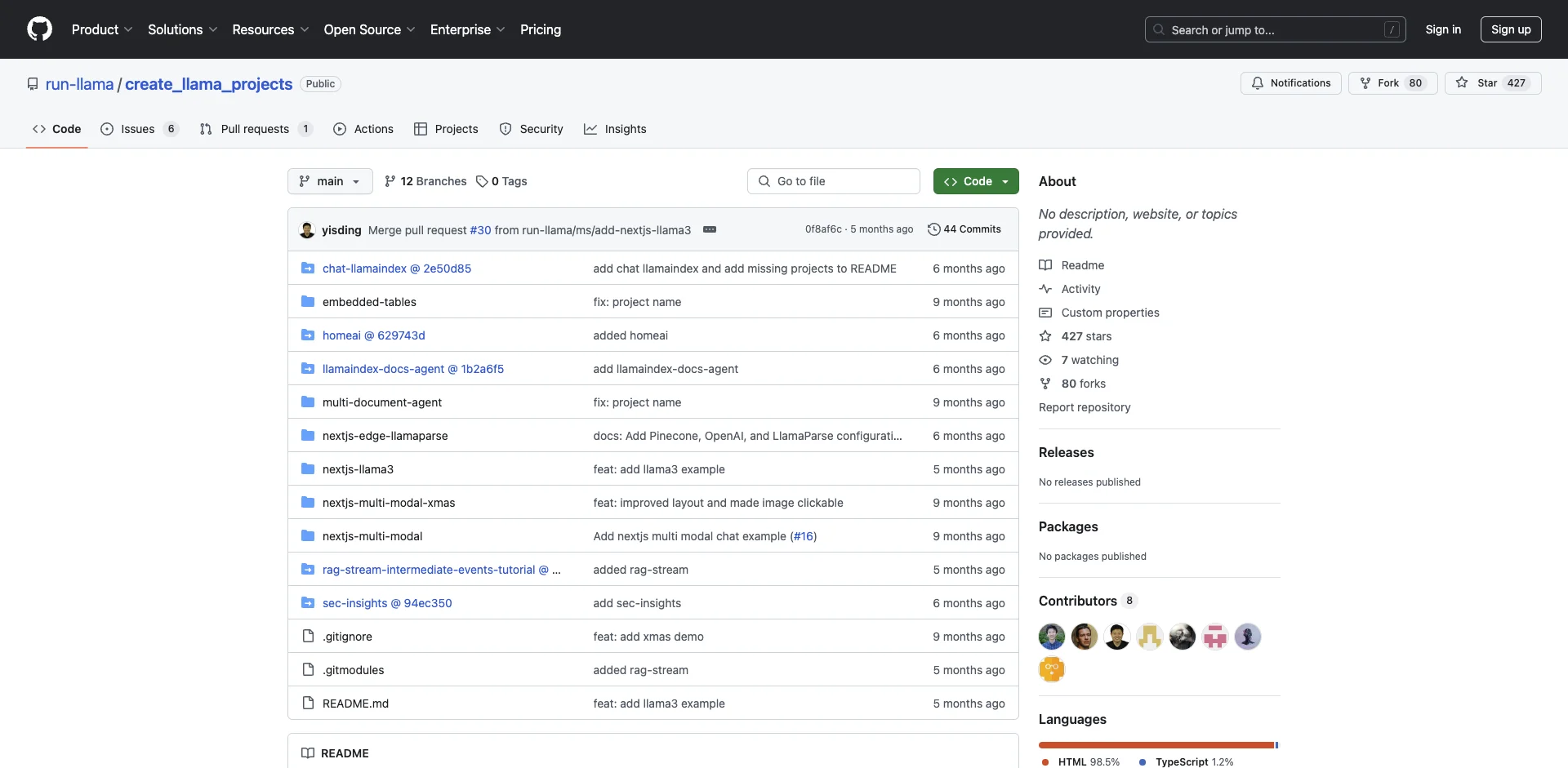Open pull request #30 link

pos(480,230)
